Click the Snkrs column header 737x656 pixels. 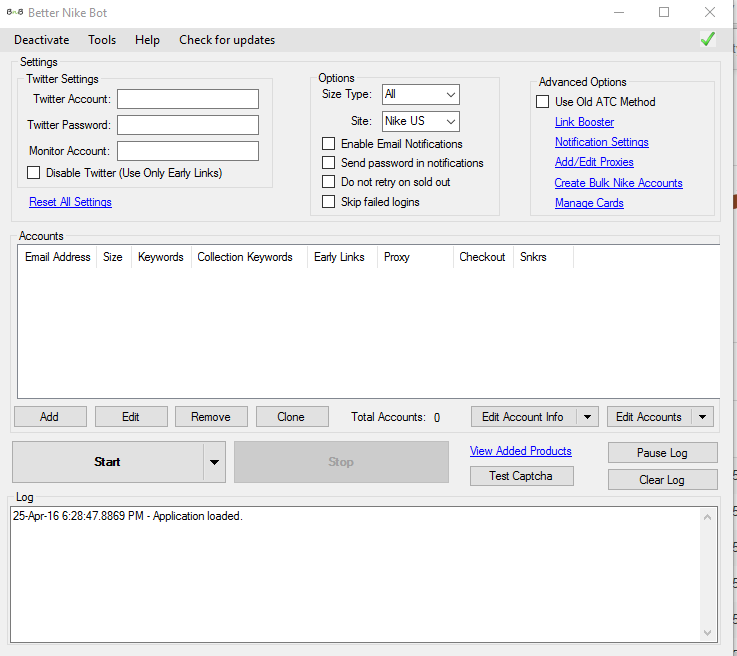pos(543,257)
